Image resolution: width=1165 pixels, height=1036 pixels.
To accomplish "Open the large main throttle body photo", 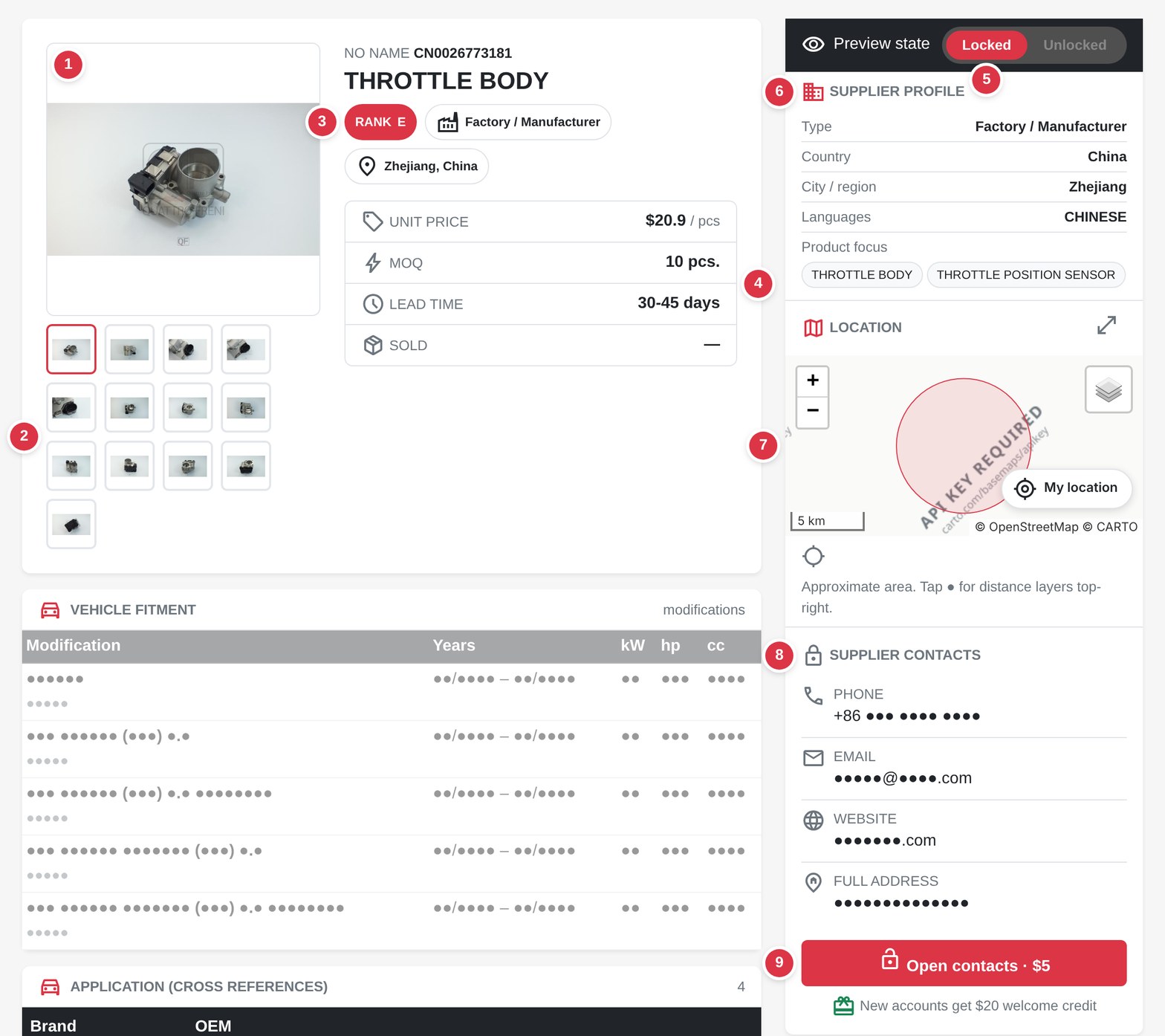I will point(184,179).
